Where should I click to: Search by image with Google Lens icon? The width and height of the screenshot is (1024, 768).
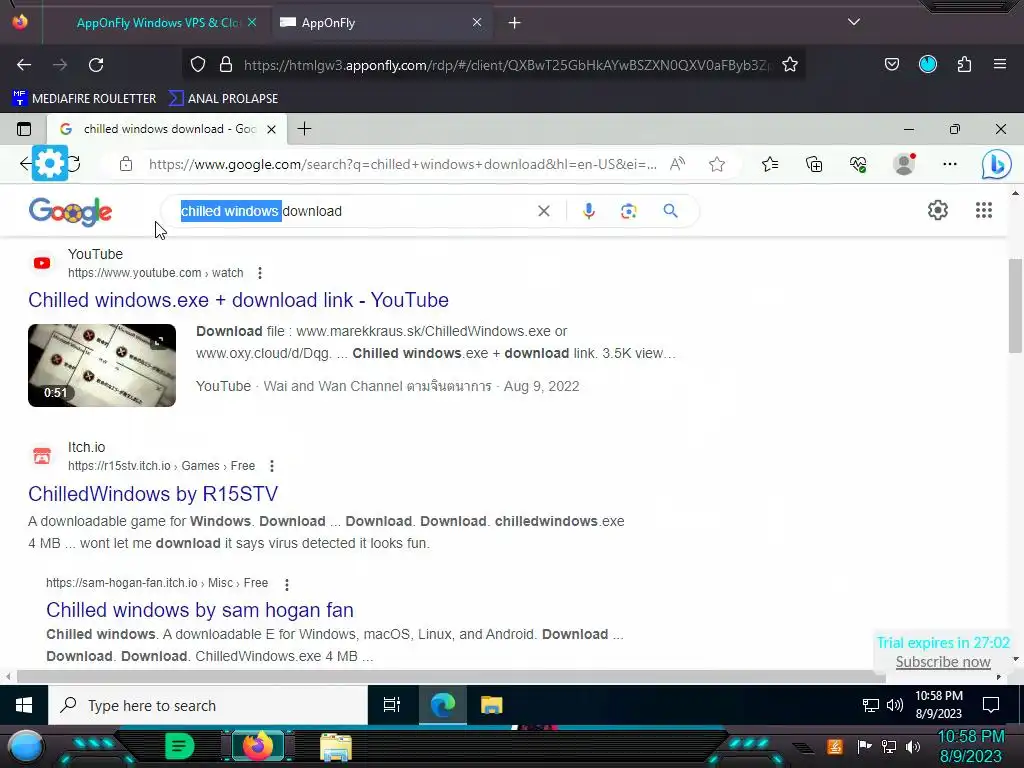pyautogui.click(x=629, y=211)
